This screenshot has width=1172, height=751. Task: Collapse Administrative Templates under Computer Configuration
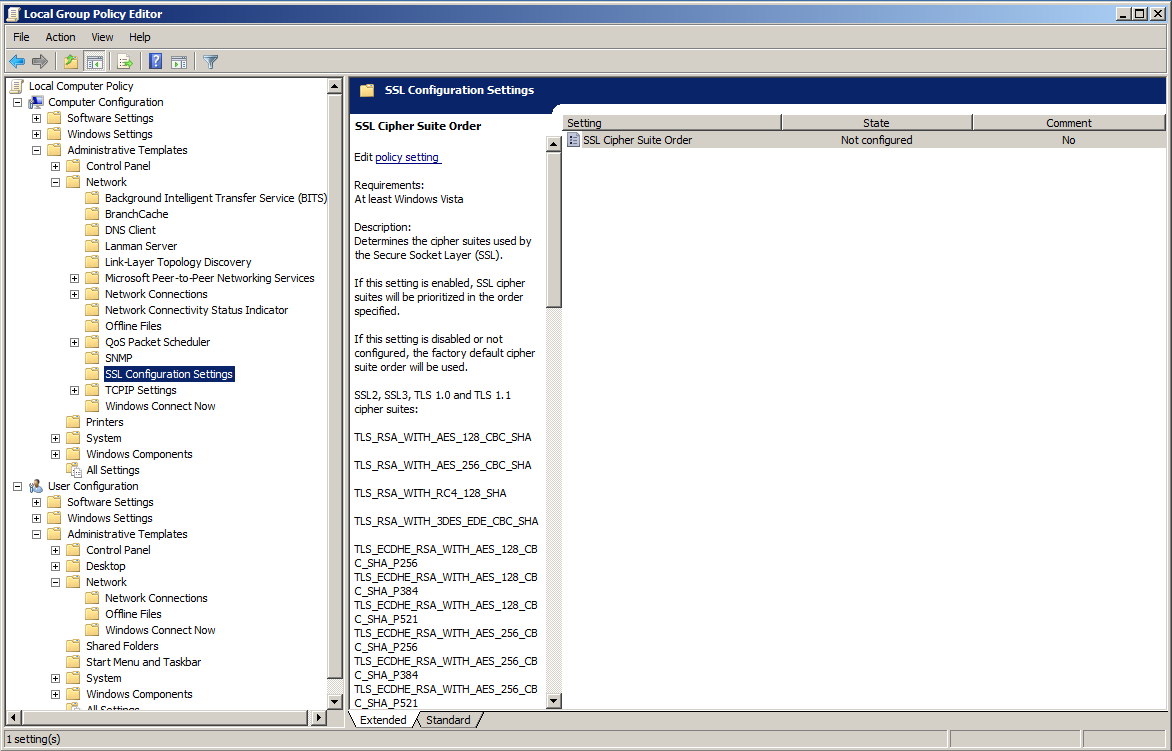pos(36,150)
